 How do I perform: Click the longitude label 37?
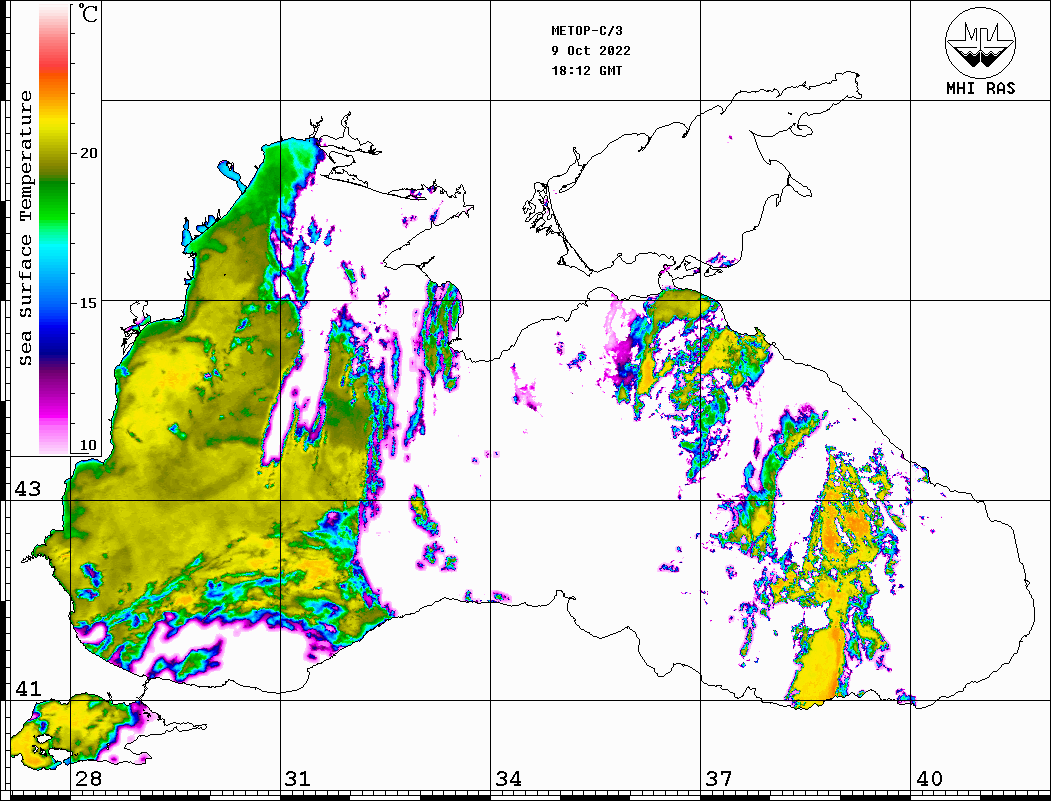pos(718,779)
